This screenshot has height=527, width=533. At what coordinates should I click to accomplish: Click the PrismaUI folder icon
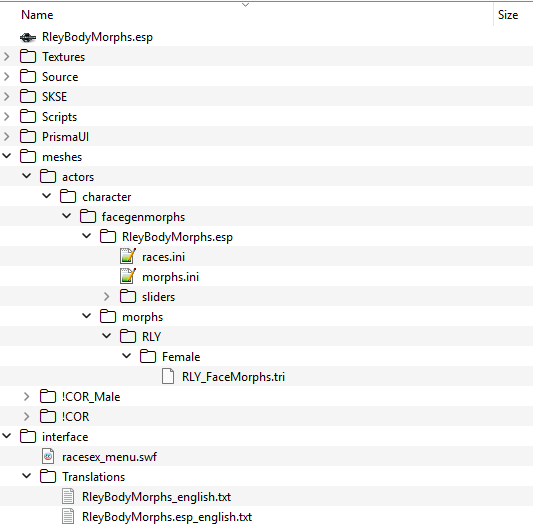click(x=28, y=137)
